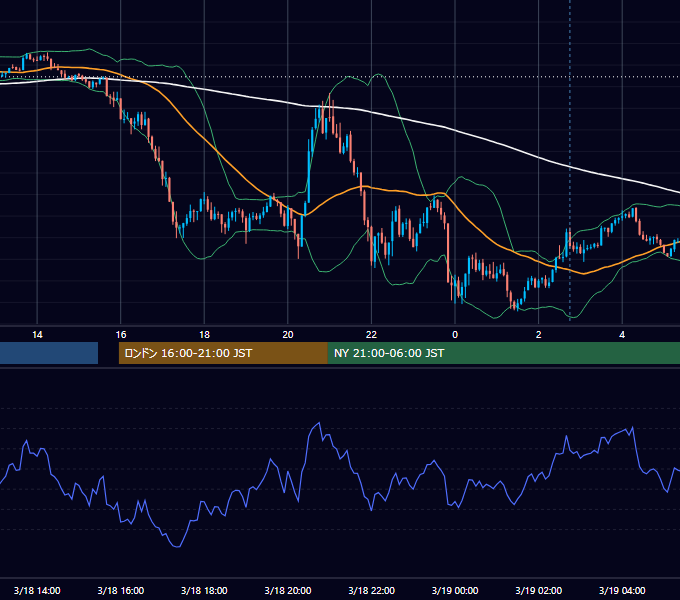Click the 3/18 22:00 time label
Viewport: 680px width, 600px height.
[372, 590]
